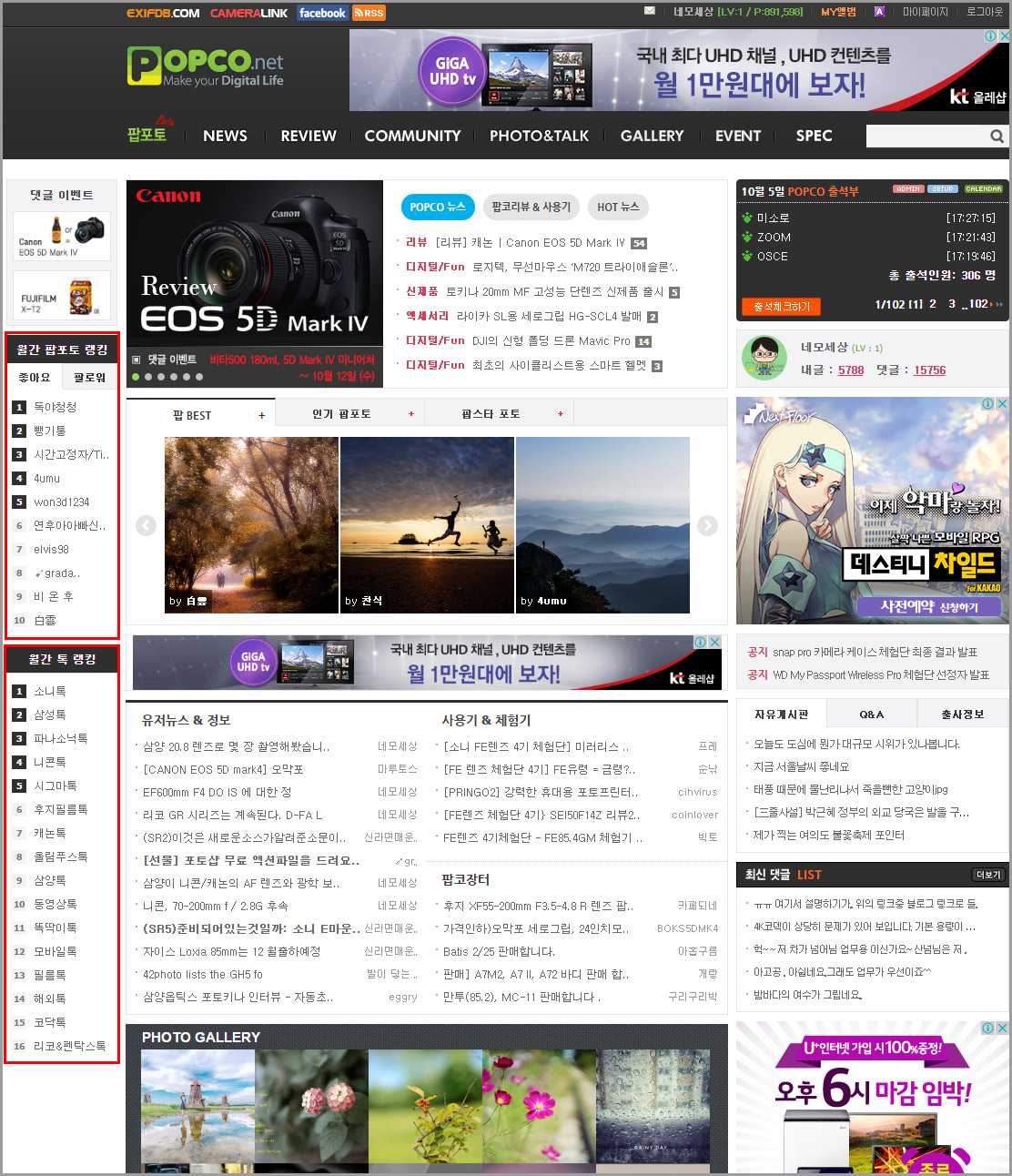Open the 팝포토 menu
The height and width of the screenshot is (1176, 1012).
pyautogui.click(x=147, y=134)
